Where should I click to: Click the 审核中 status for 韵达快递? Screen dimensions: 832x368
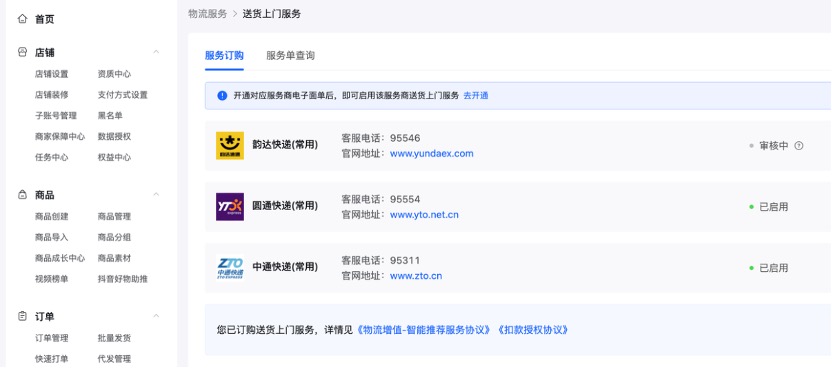point(774,146)
